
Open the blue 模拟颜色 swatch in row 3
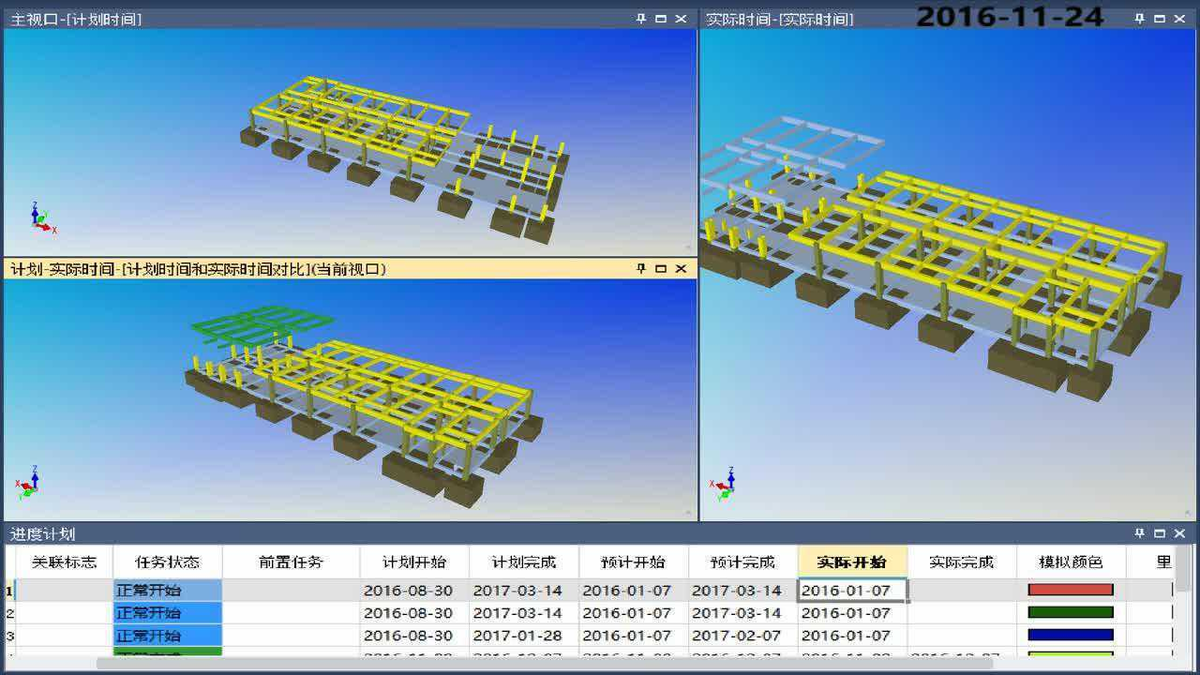[1071, 635]
